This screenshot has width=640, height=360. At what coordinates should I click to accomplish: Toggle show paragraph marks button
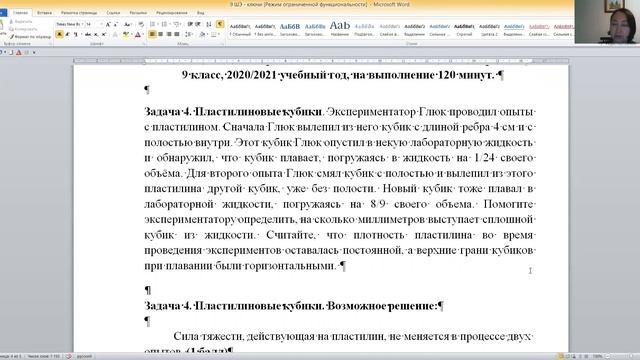pyautogui.click(x=220, y=24)
